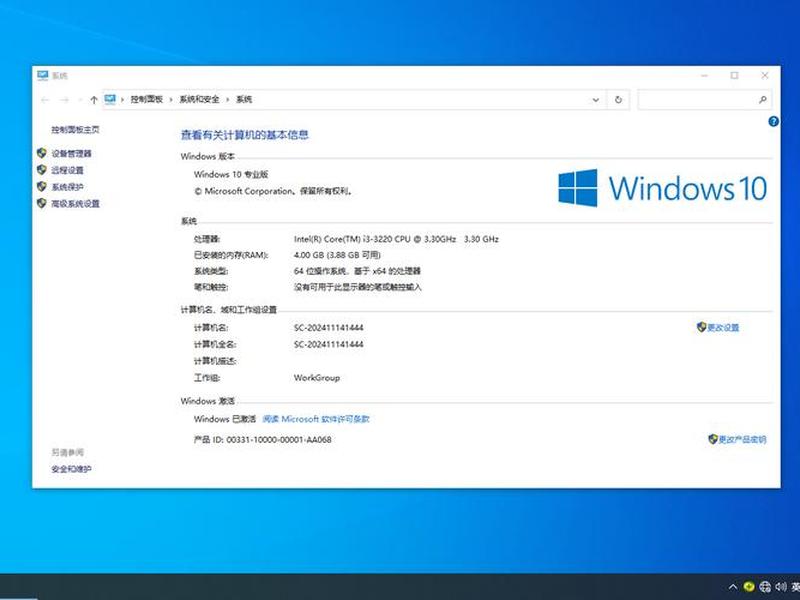Click shield icon next to 高级系统设置
Viewport: 800px width, 600px height.
pos(42,204)
